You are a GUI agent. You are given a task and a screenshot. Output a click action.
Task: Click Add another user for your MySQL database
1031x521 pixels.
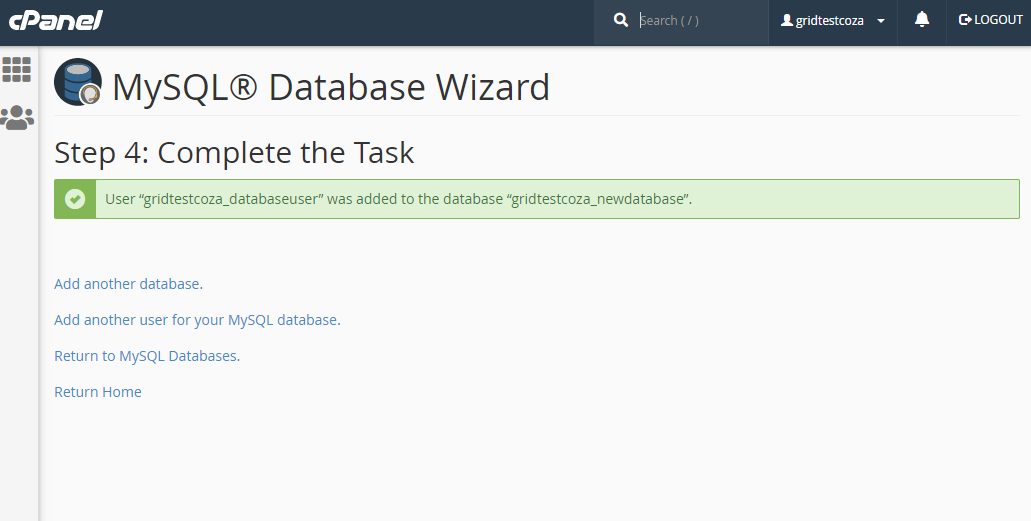[197, 320]
